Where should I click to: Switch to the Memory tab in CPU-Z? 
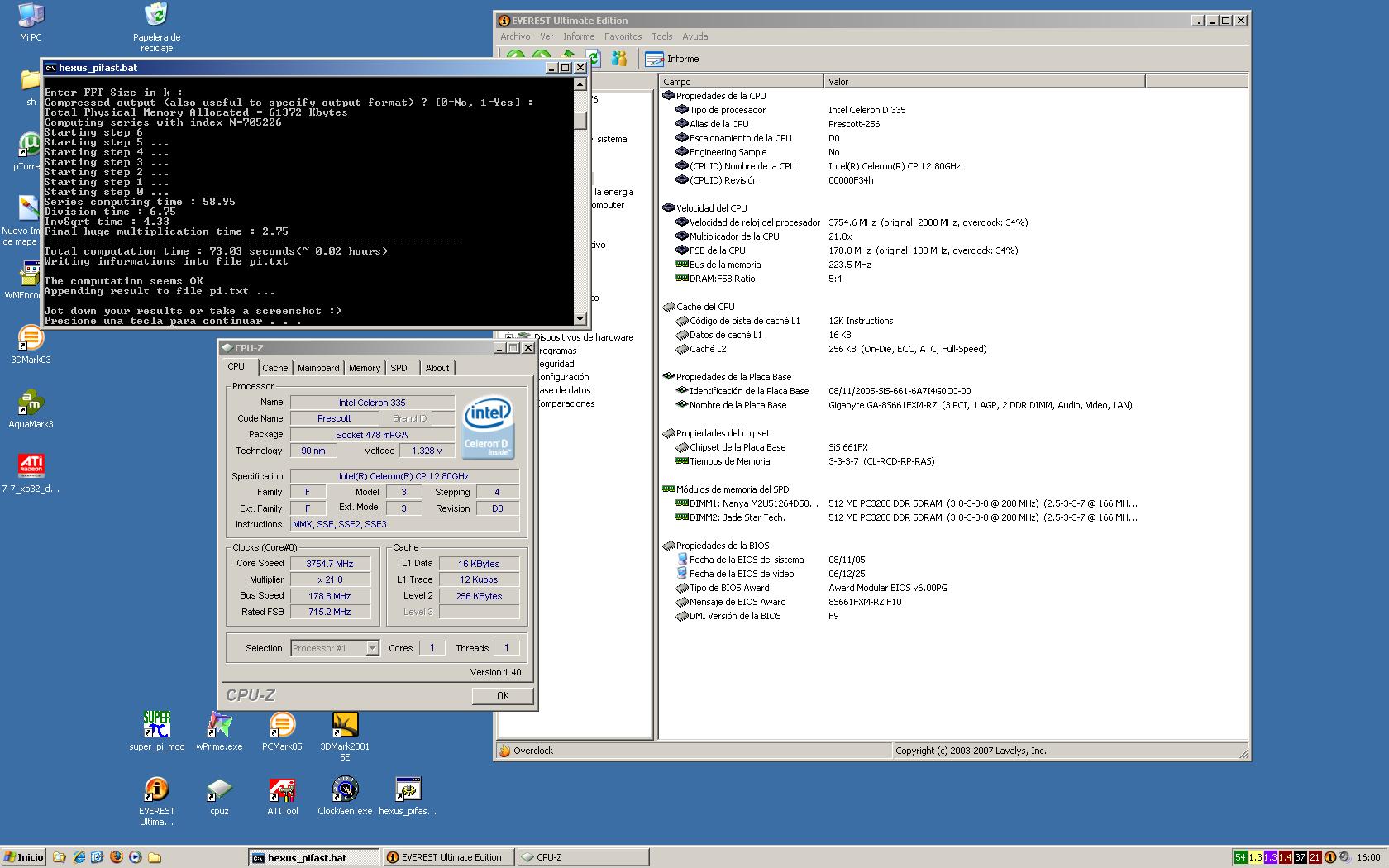pyautogui.click(x=365, y=368)
